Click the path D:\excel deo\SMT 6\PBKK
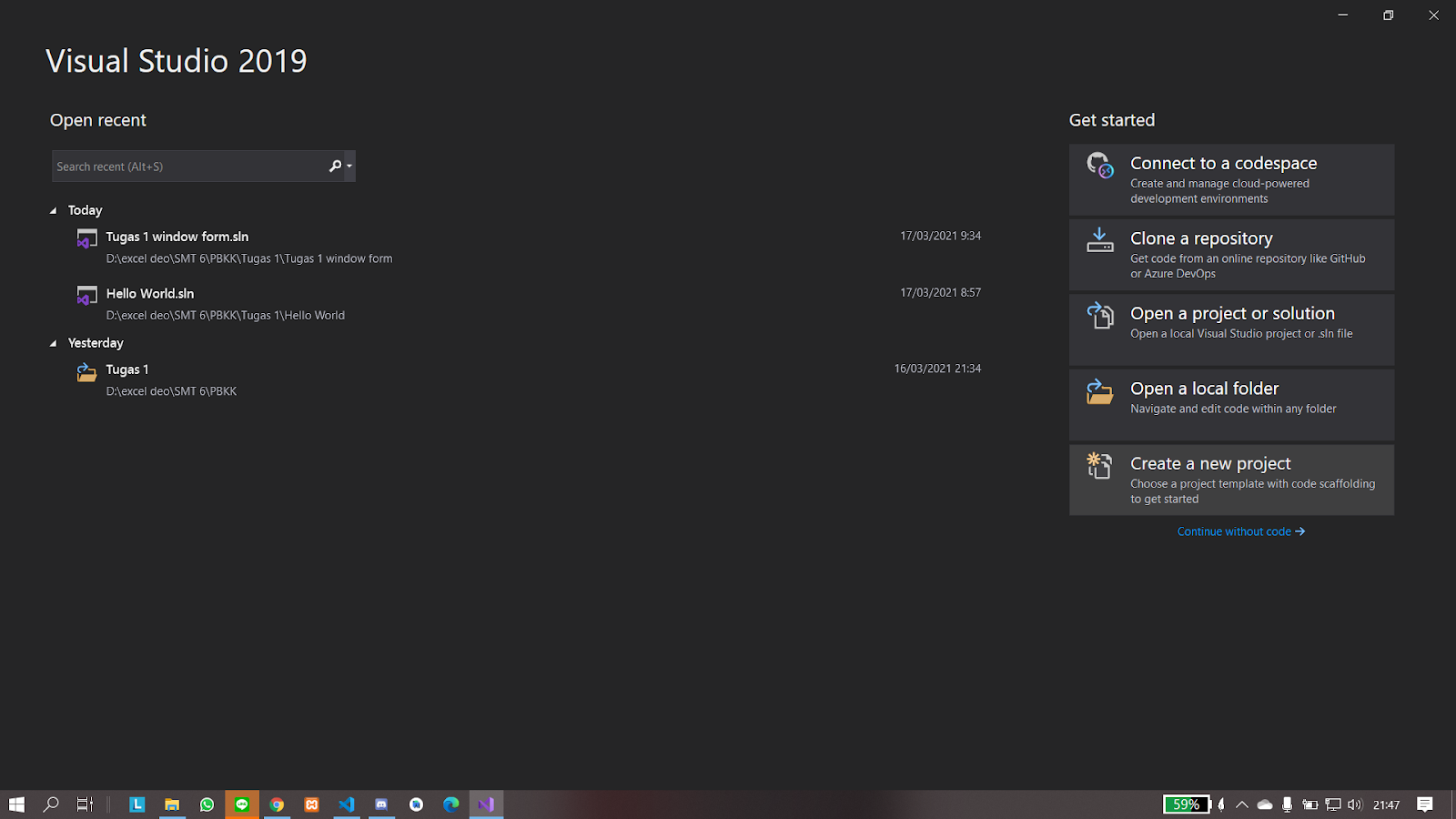1456x819 pixels. tap(171, 391)
